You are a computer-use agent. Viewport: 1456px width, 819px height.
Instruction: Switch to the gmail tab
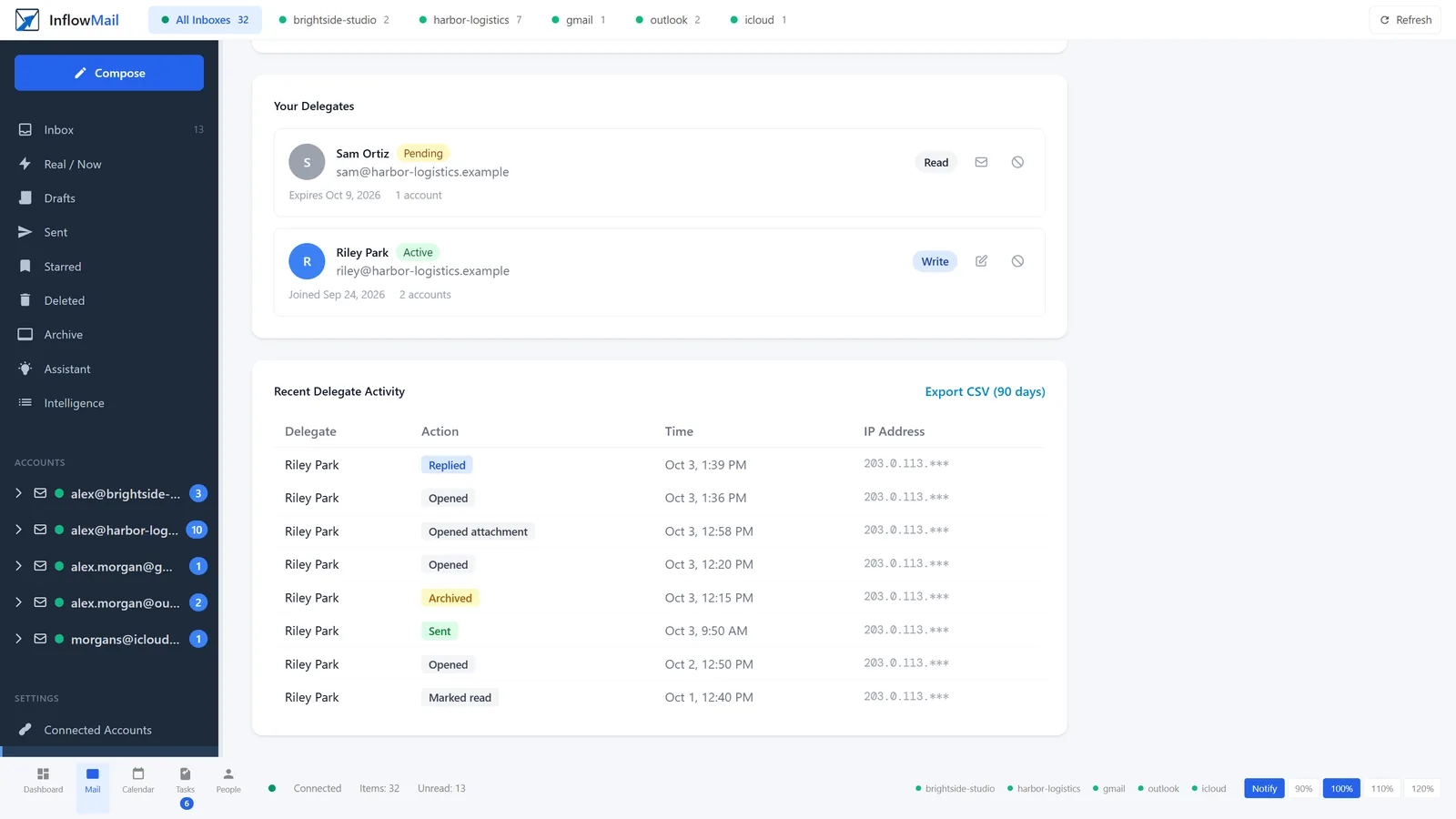click(x=579, y=20)
